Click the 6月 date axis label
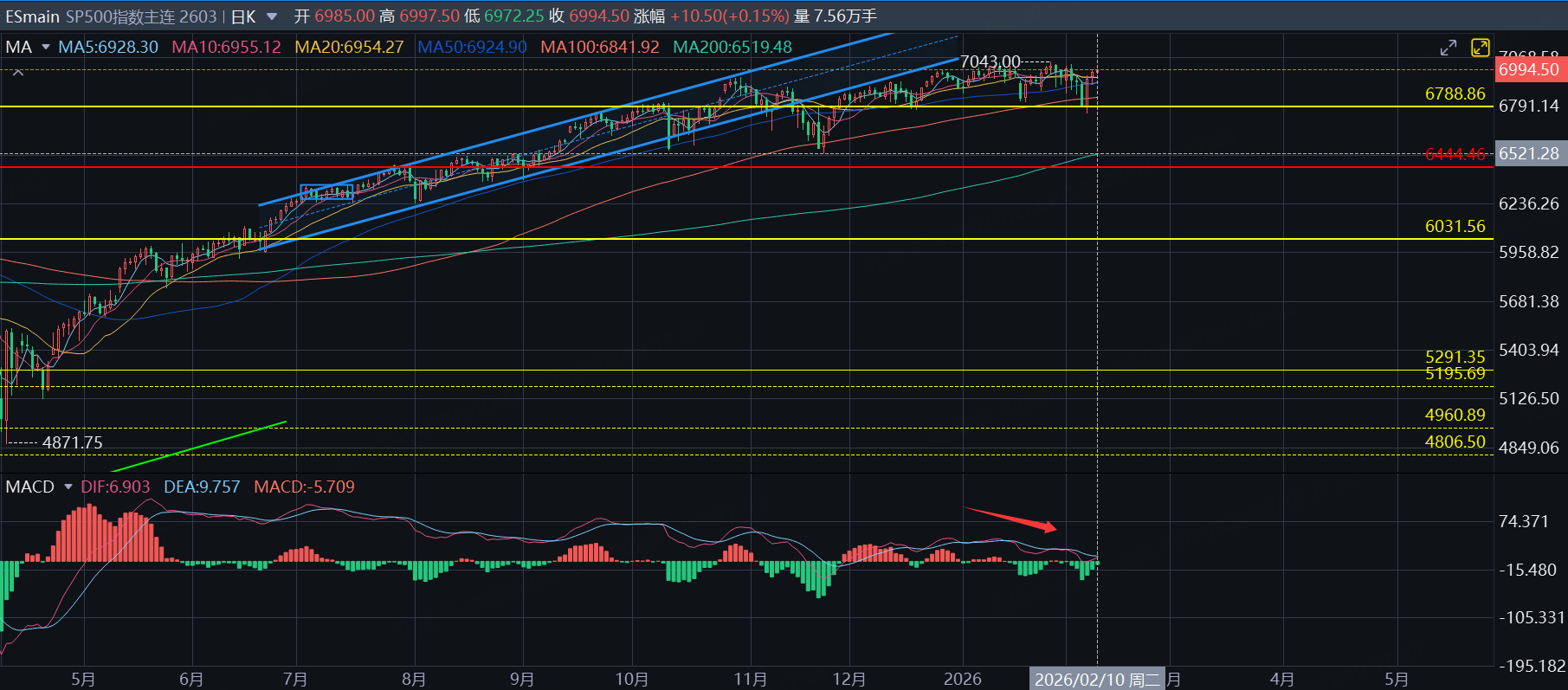1568x690 pixels. click(191, 680)
